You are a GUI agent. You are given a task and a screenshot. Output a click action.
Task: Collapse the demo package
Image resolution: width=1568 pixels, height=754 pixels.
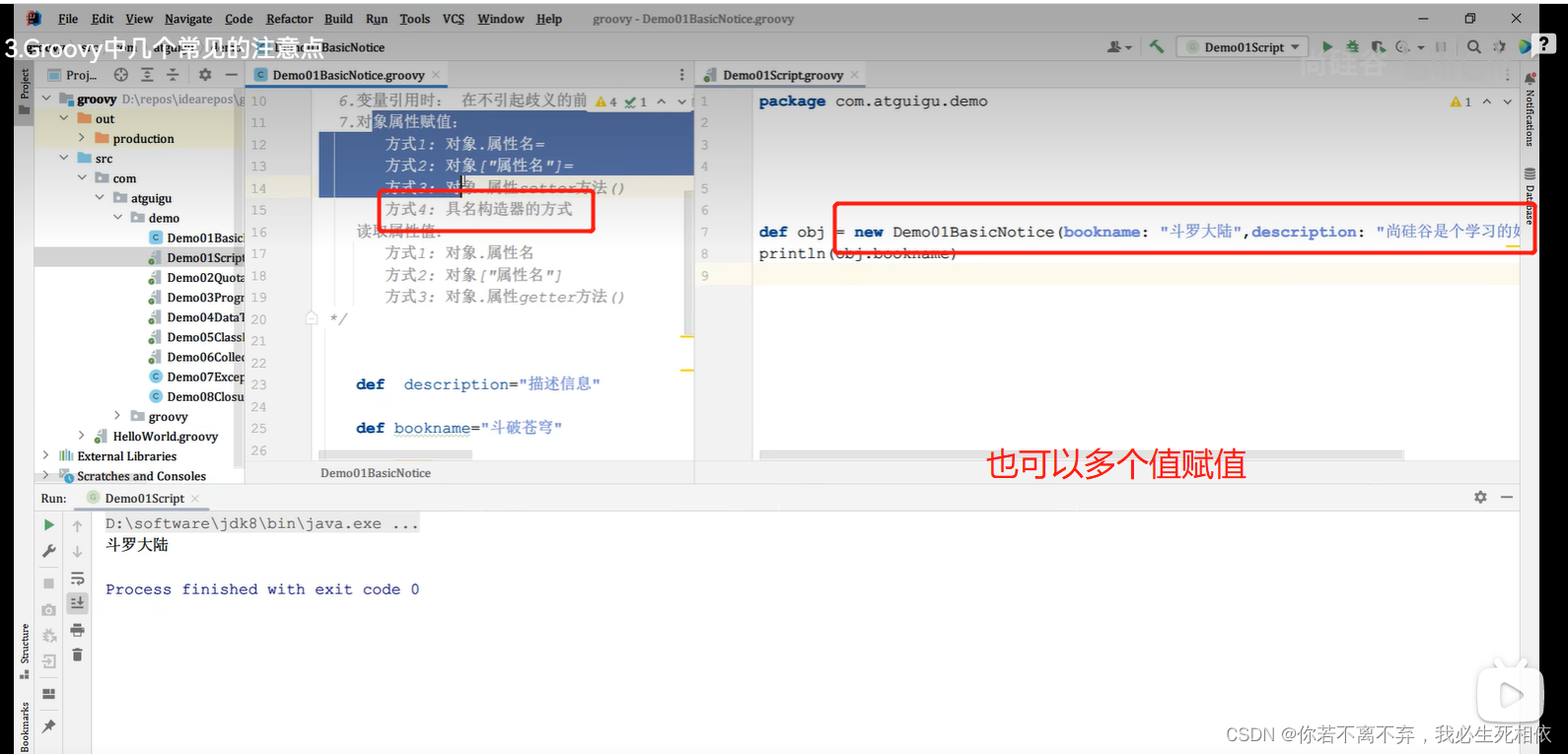[x=117, y=217]
